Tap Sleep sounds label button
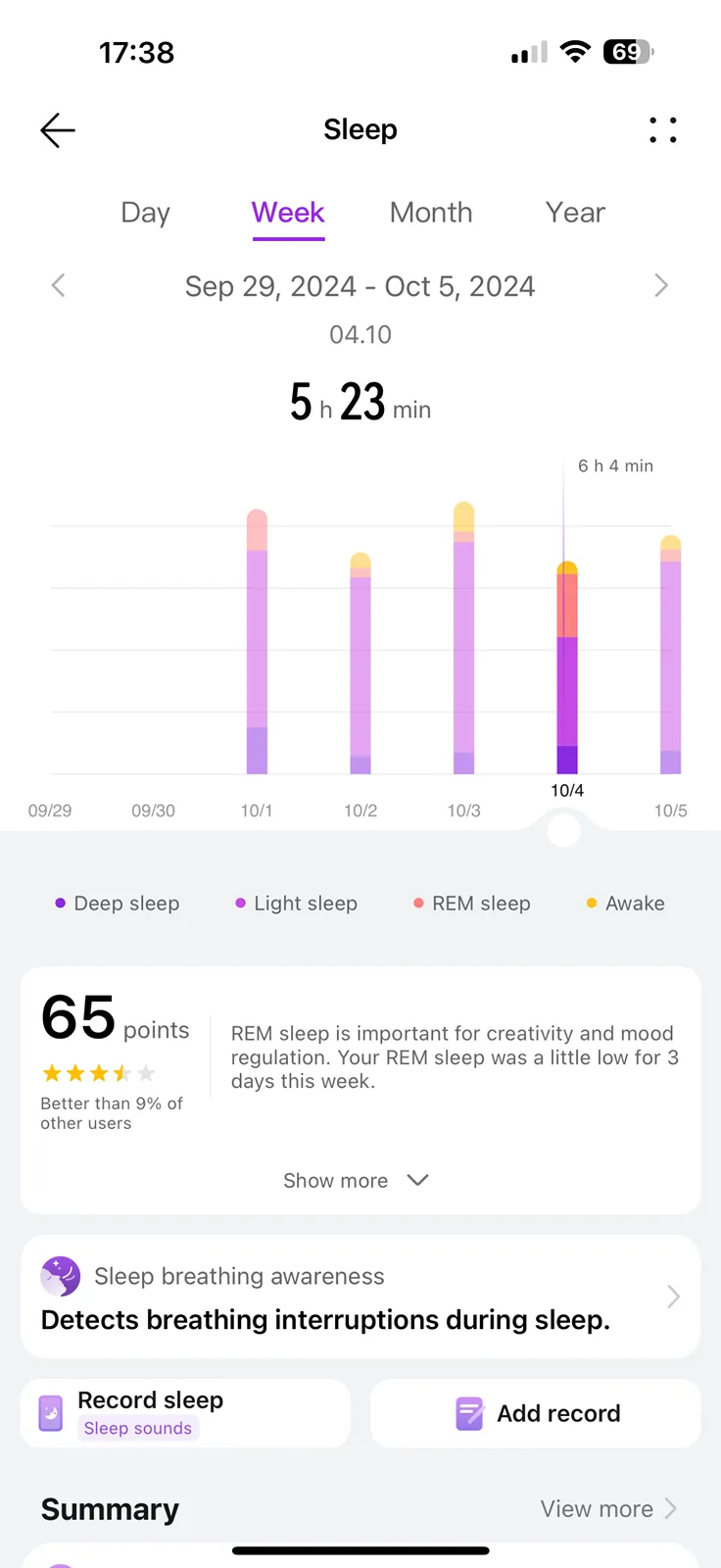The height and width of the screenshot is (1568, 721). click(138, 1429)
